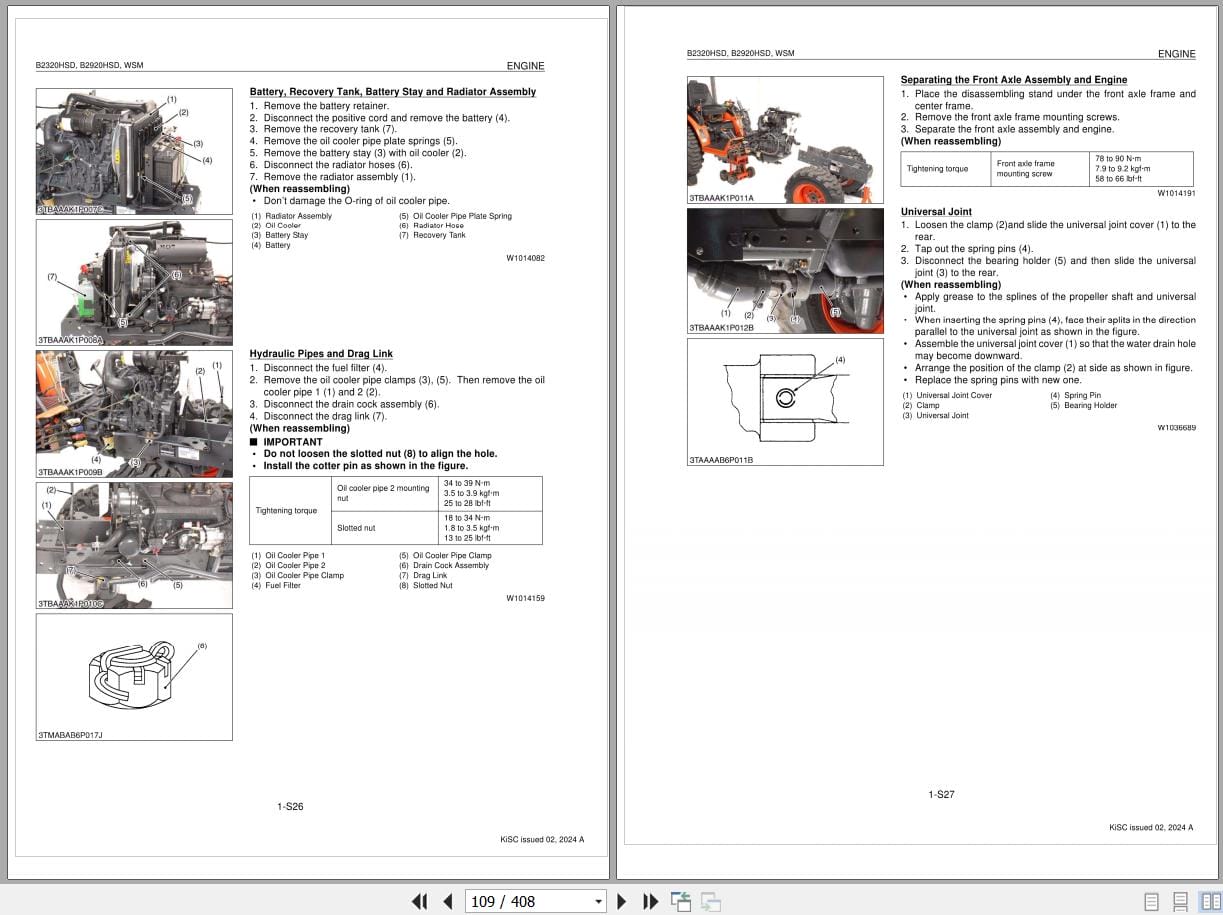Click reference code 'W1014082'
Image resolution: width=1223 pixels, height=915 pixels.
[525, 258]
